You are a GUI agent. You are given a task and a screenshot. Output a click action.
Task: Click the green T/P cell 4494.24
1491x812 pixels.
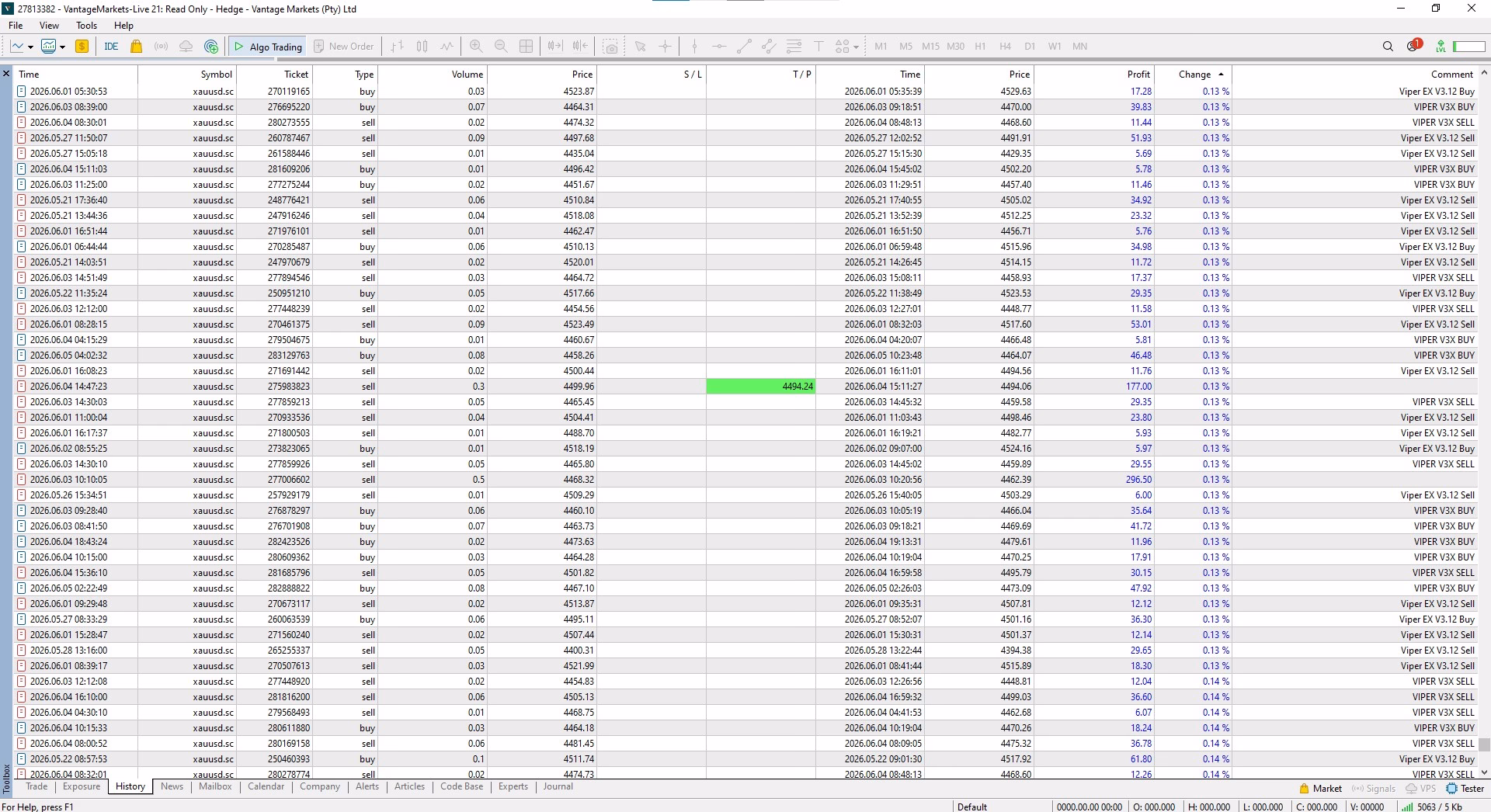[x=761, y=387]
